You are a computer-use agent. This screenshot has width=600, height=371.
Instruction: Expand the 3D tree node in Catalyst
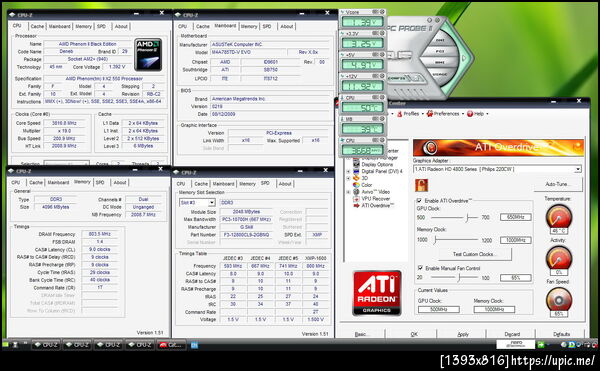pyautogui.click(x=349, y=178)
